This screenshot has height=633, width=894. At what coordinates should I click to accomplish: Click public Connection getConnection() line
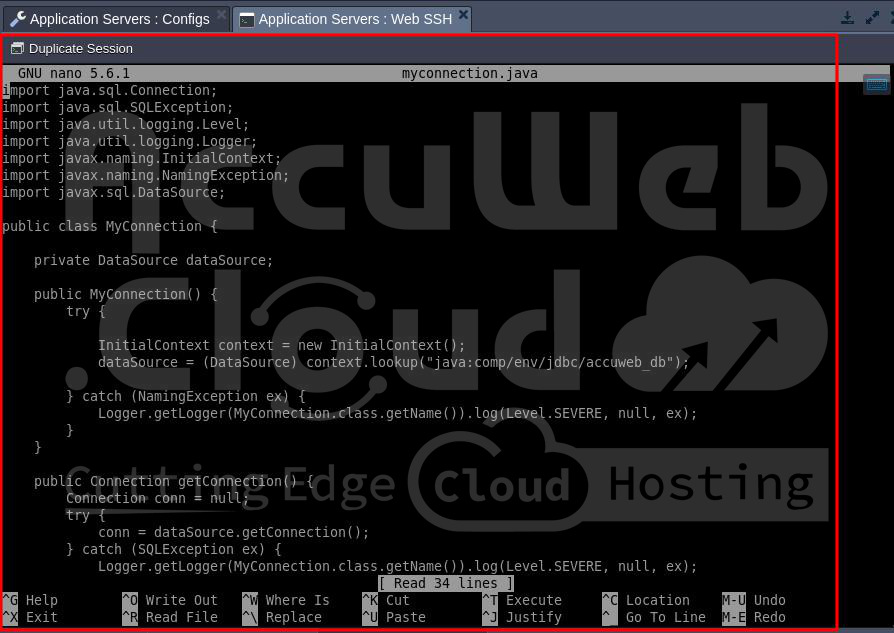pyautogui.click(x=173, y=481)
